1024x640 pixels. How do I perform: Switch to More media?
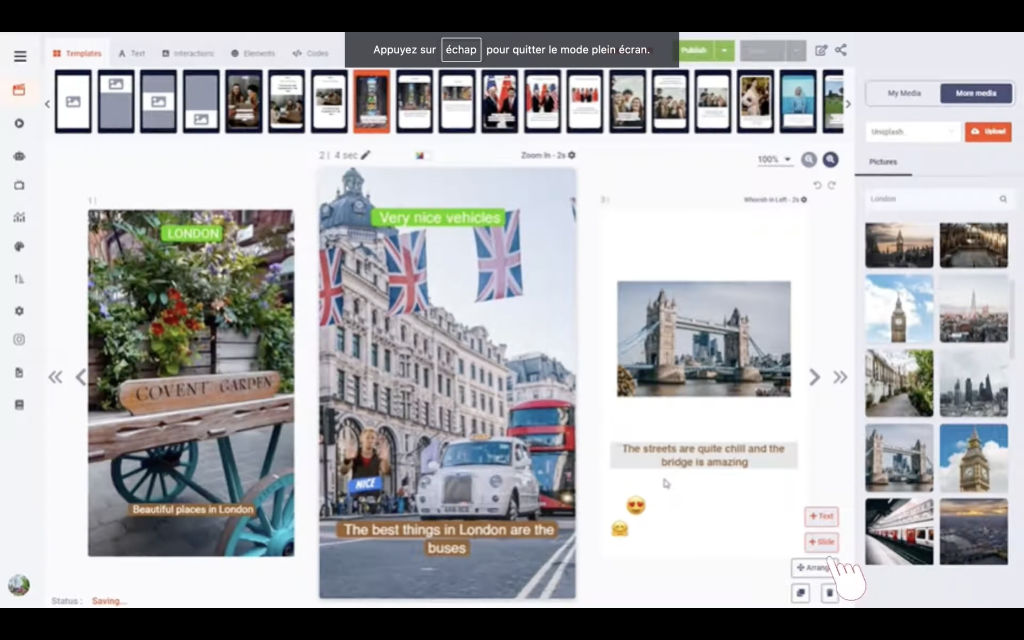click(x=976, y=93)
